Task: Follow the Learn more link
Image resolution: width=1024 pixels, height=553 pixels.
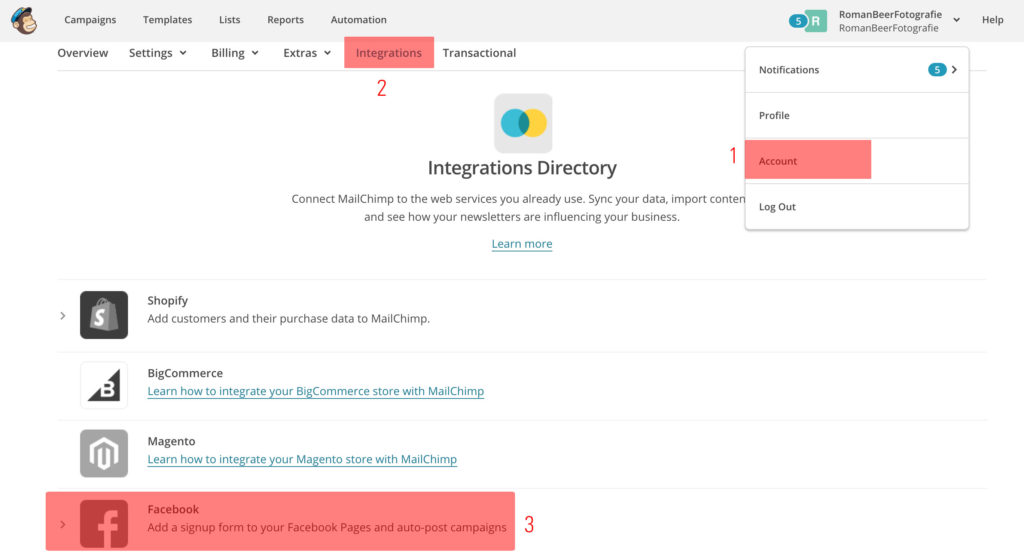Action: pyautogui.click(x=522, y=244)
